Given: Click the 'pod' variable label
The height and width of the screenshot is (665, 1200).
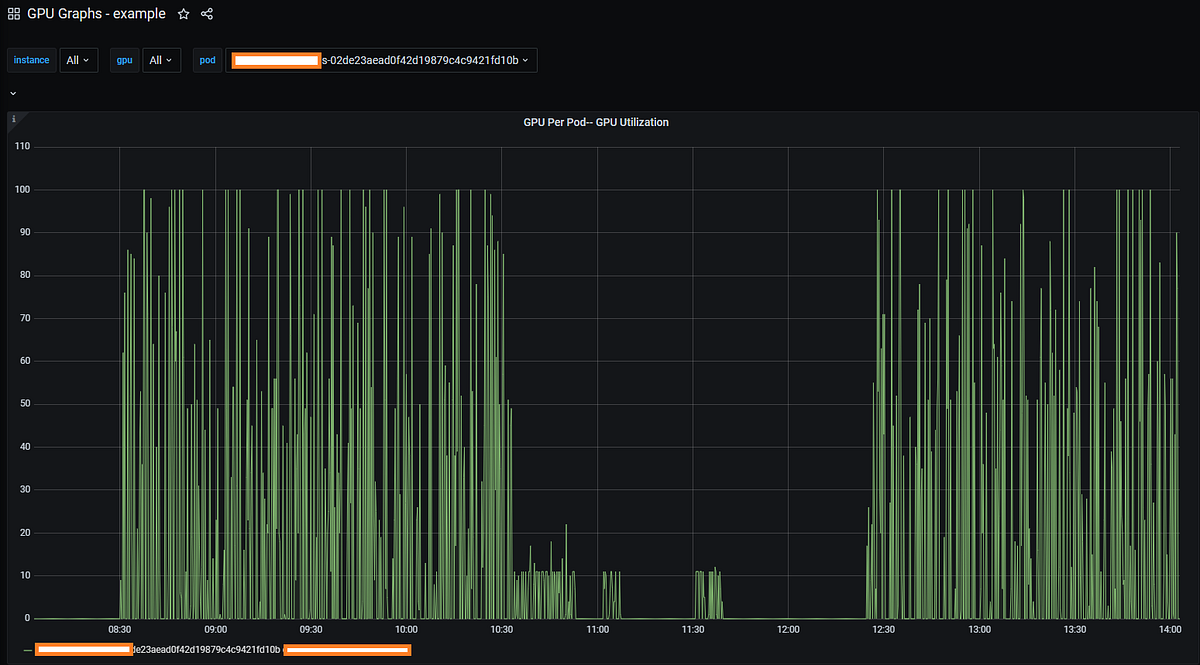Looking at the screenshot, I should click(207, 60).
